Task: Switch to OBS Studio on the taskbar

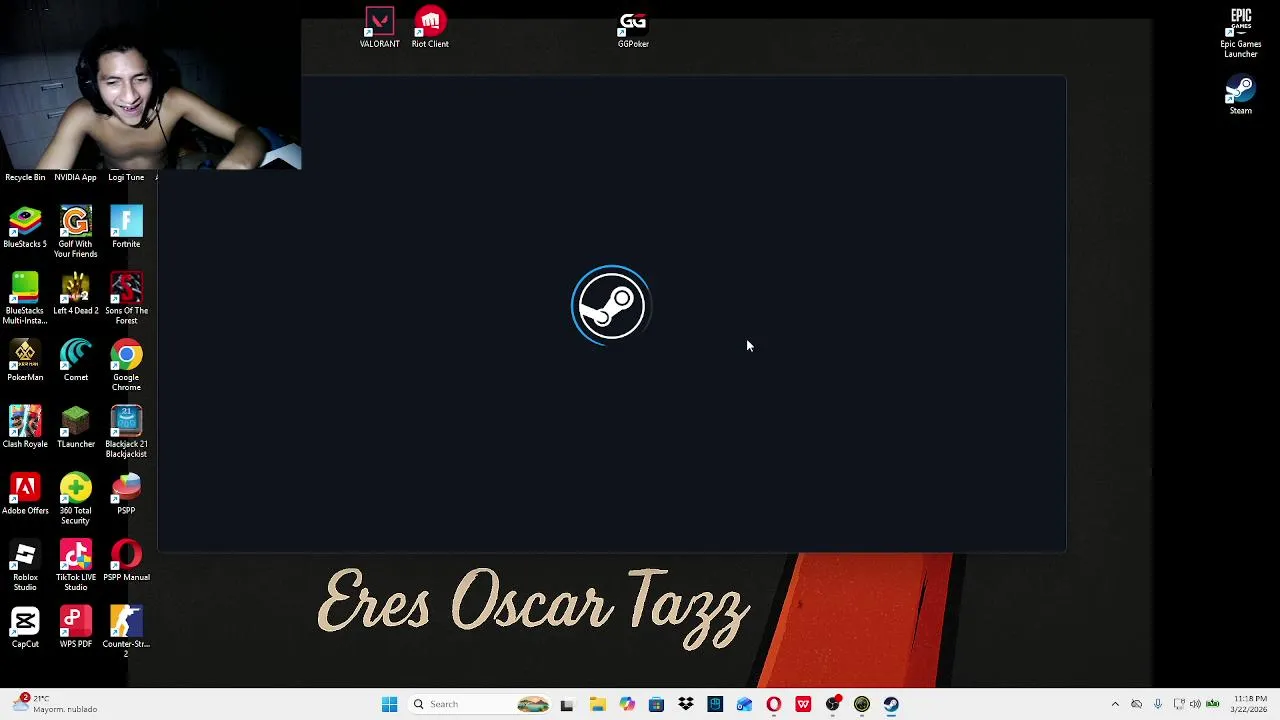Action: pos(833,704)
